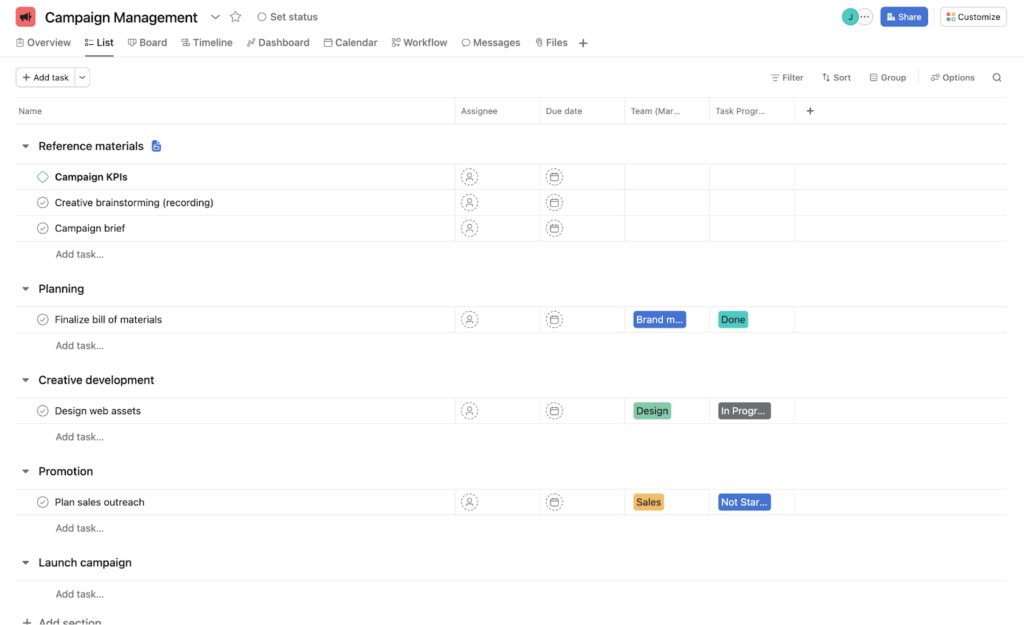Screen dimensions: 1024x625
Task: Click the Due date column header
Action: (582, 111)
